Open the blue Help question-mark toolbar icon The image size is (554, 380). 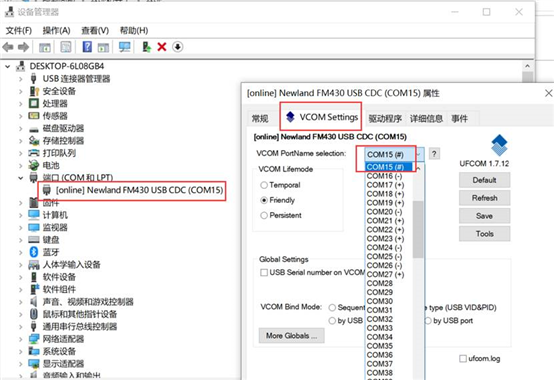87,47
